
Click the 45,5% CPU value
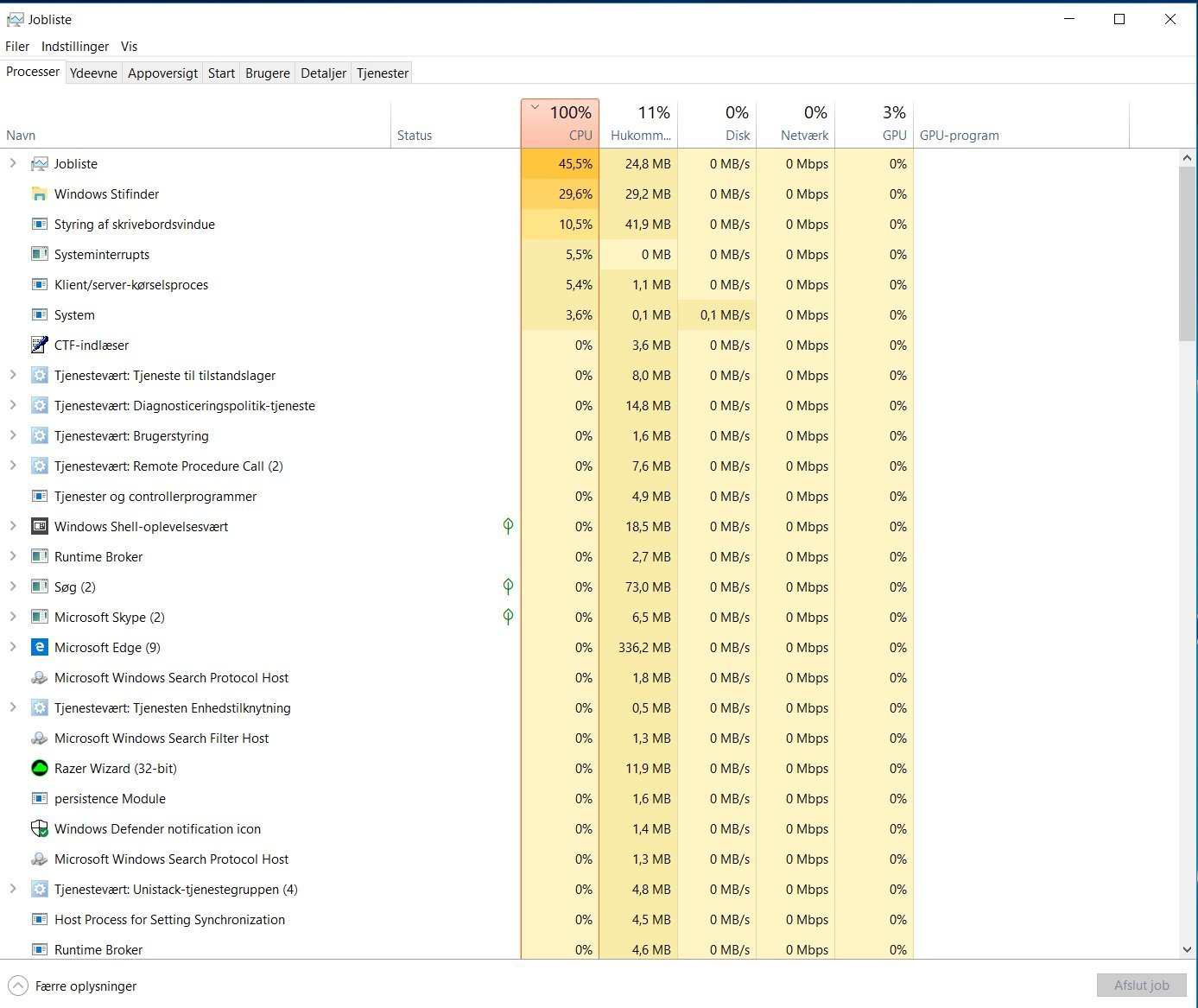[575, 164]
